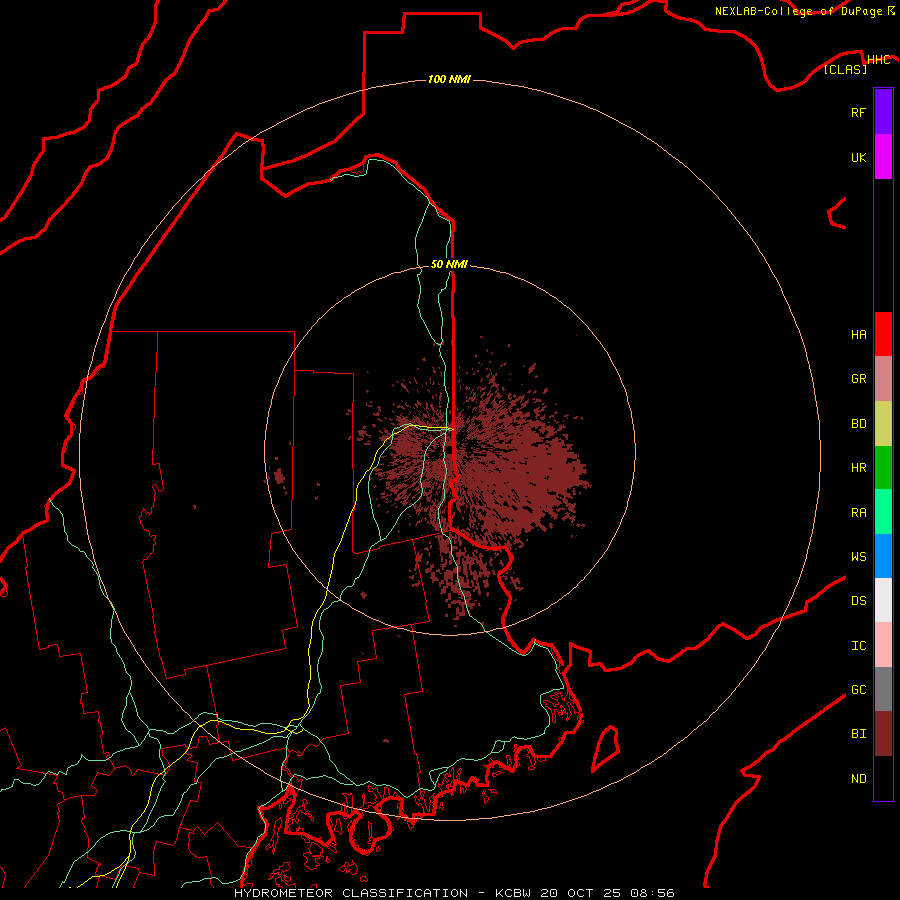Click the GR legend label
The height and width of the screenshot is (900, 900).
tap(858, 379)
